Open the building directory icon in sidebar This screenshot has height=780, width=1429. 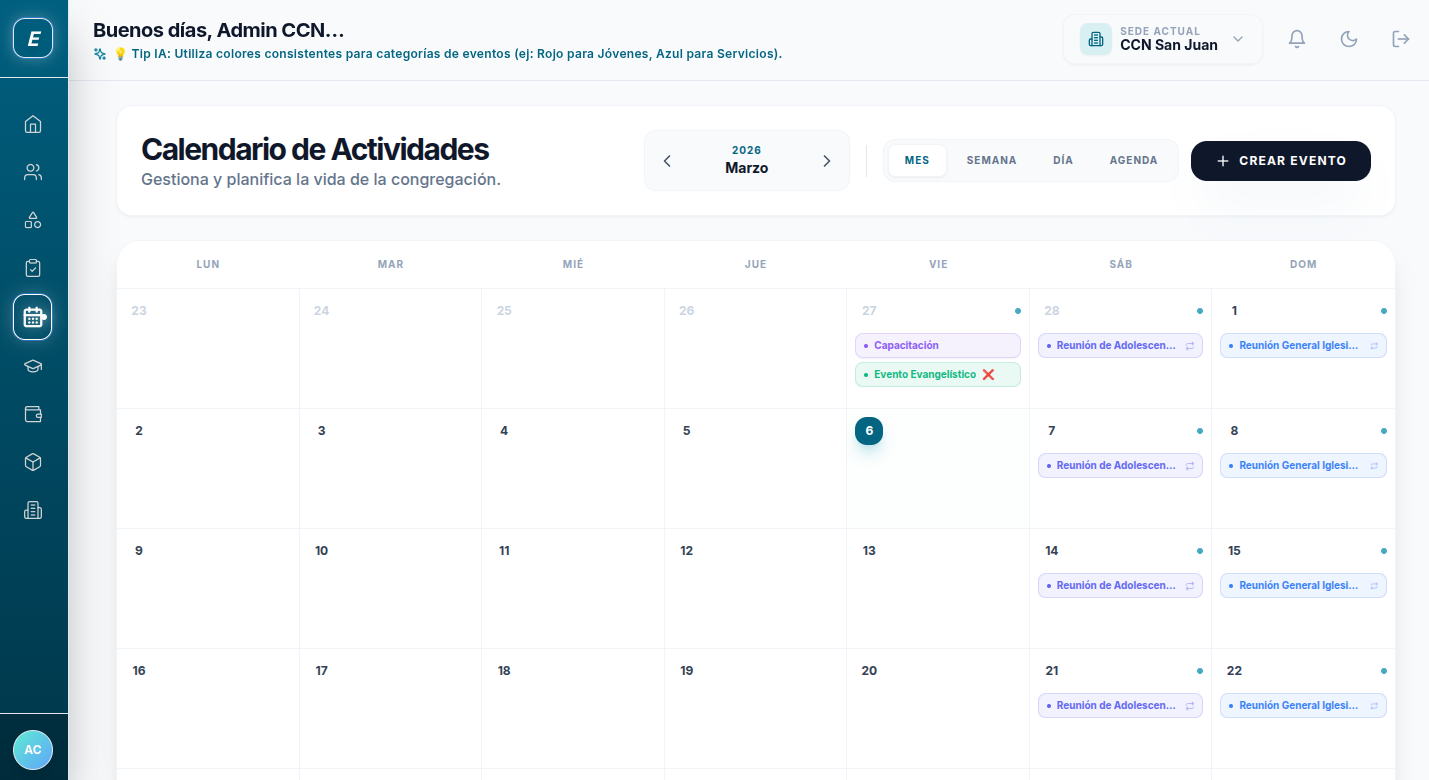tap(33, 510)
